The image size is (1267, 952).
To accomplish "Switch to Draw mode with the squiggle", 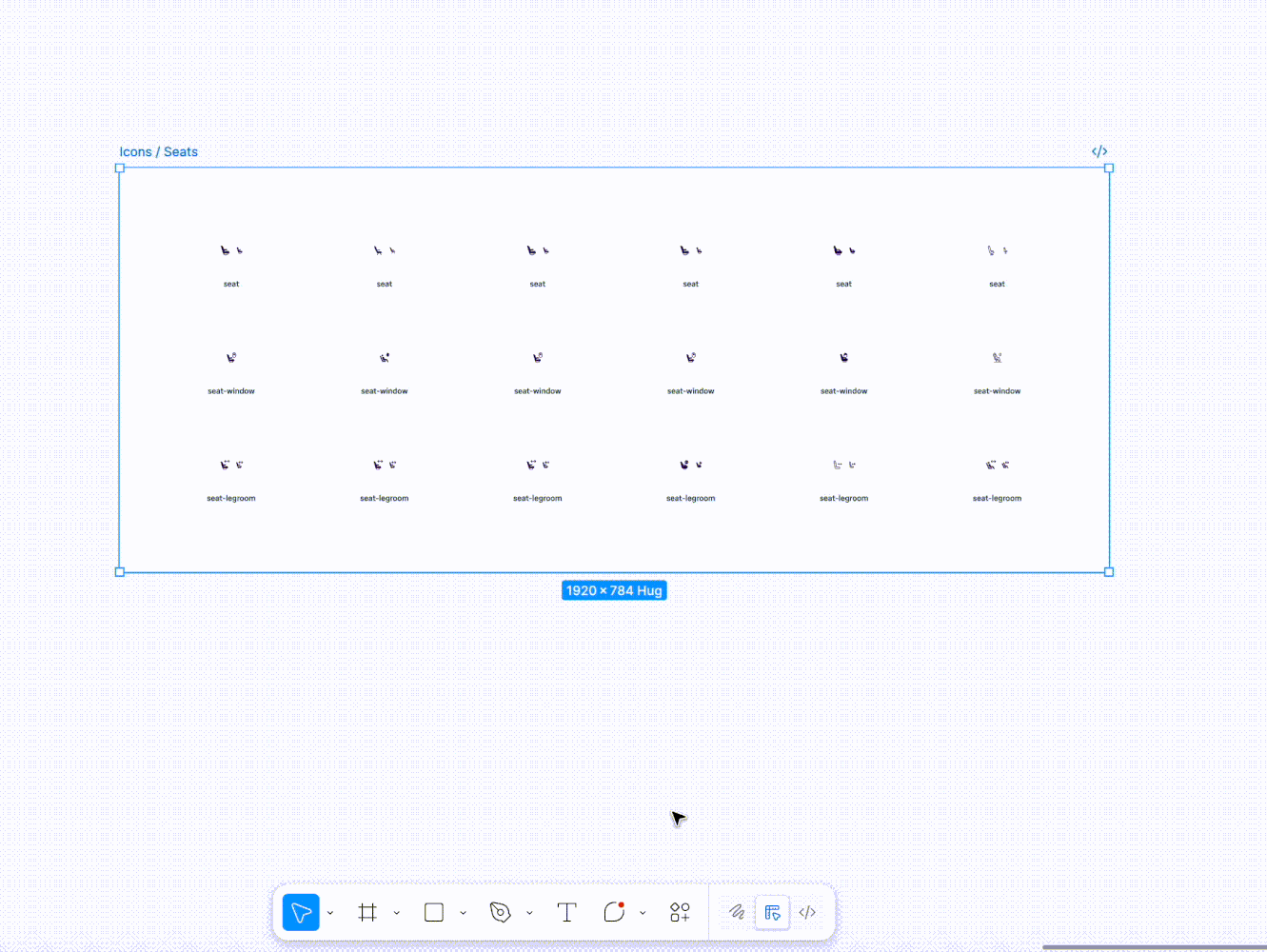I will click(737, 912).
